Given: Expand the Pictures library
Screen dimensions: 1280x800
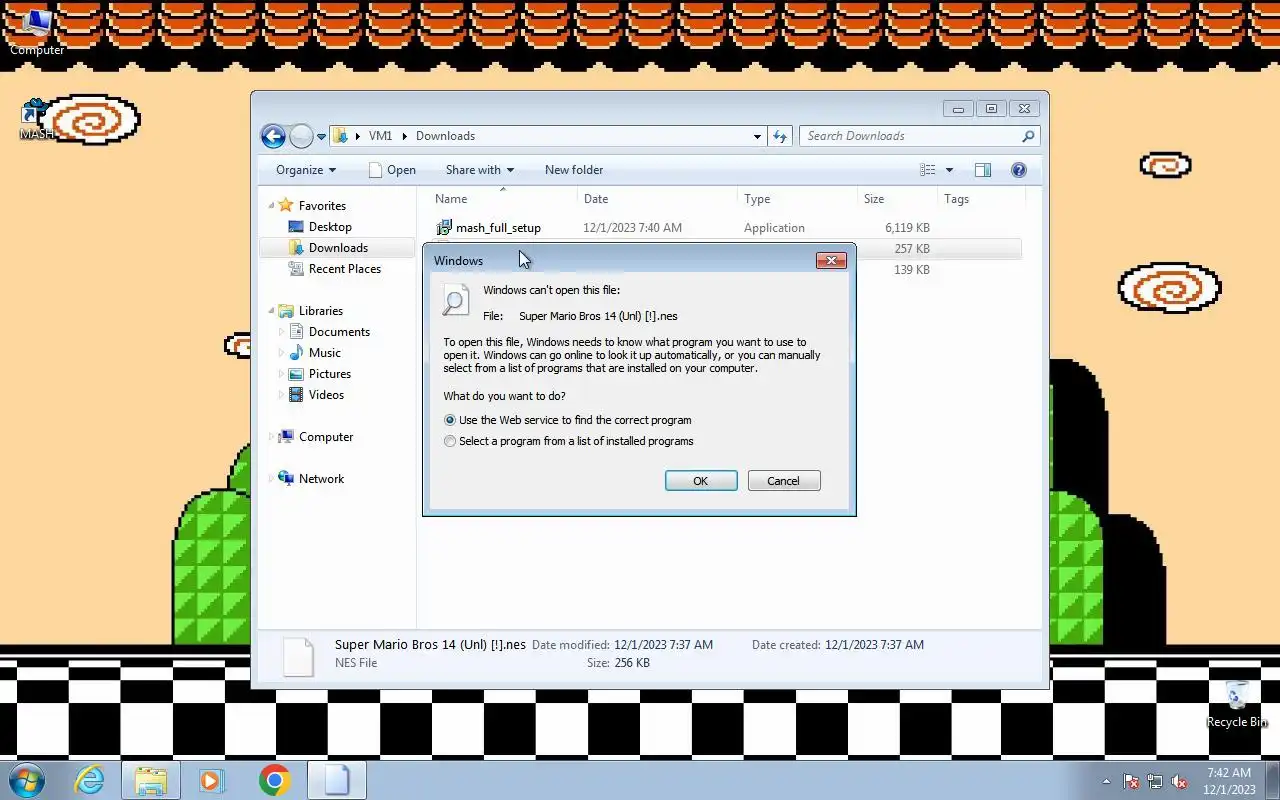Looking at the screenshot, I should coord(281,374).
